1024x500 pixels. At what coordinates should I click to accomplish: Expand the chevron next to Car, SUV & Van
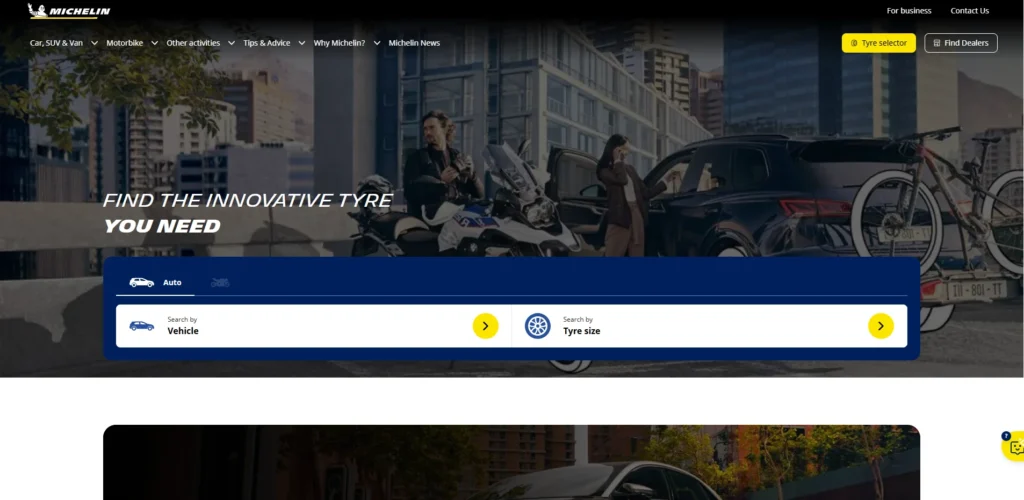click(94, 43)
